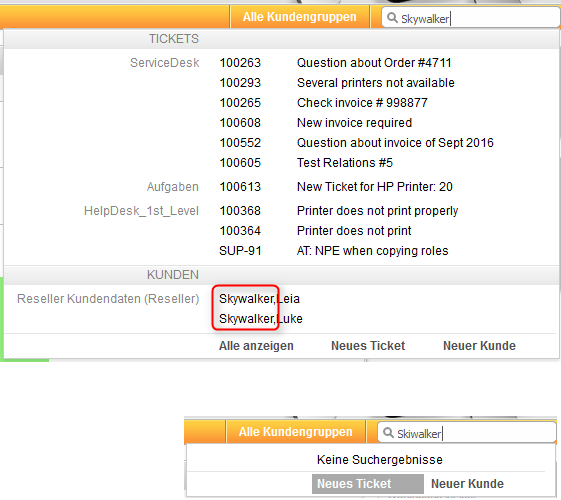Open customer Skywalker, Leia
Viewport: 561px width, 500px height.
point(259,299)
